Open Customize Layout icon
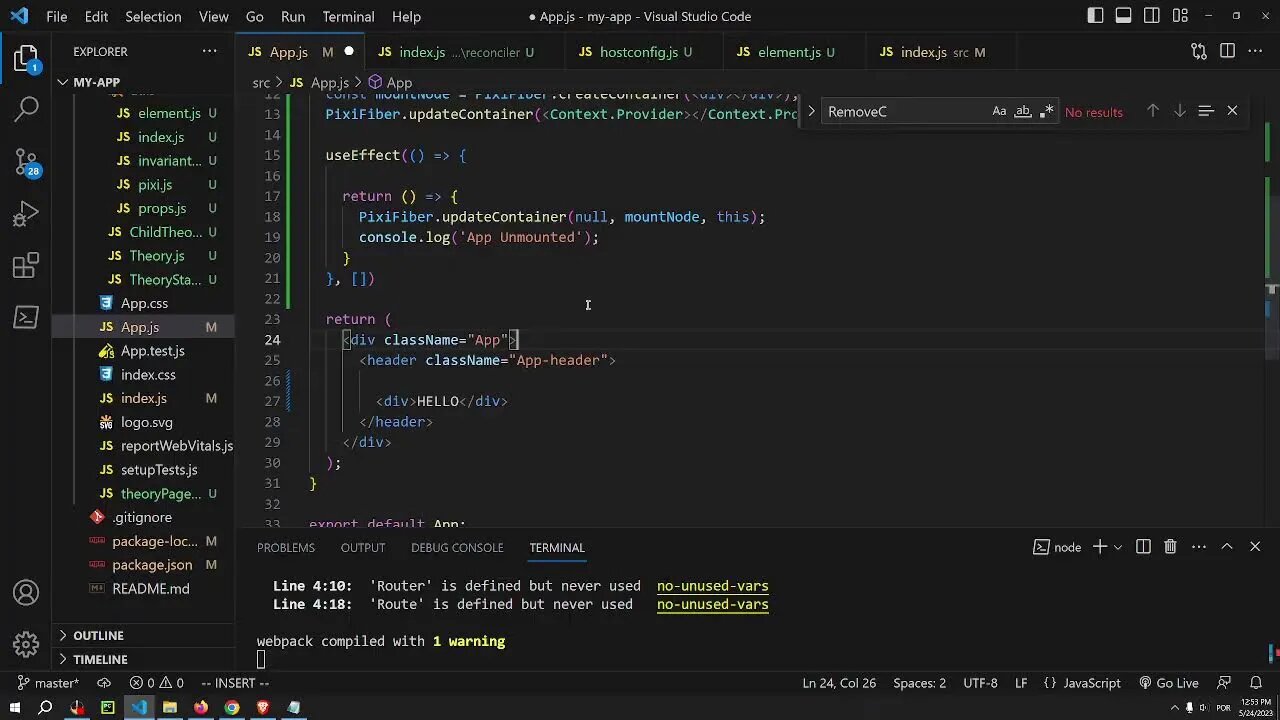Image resolution: width=1280 pixels, height=720 pixels. pyautogui.click(x=1180, y=16)
